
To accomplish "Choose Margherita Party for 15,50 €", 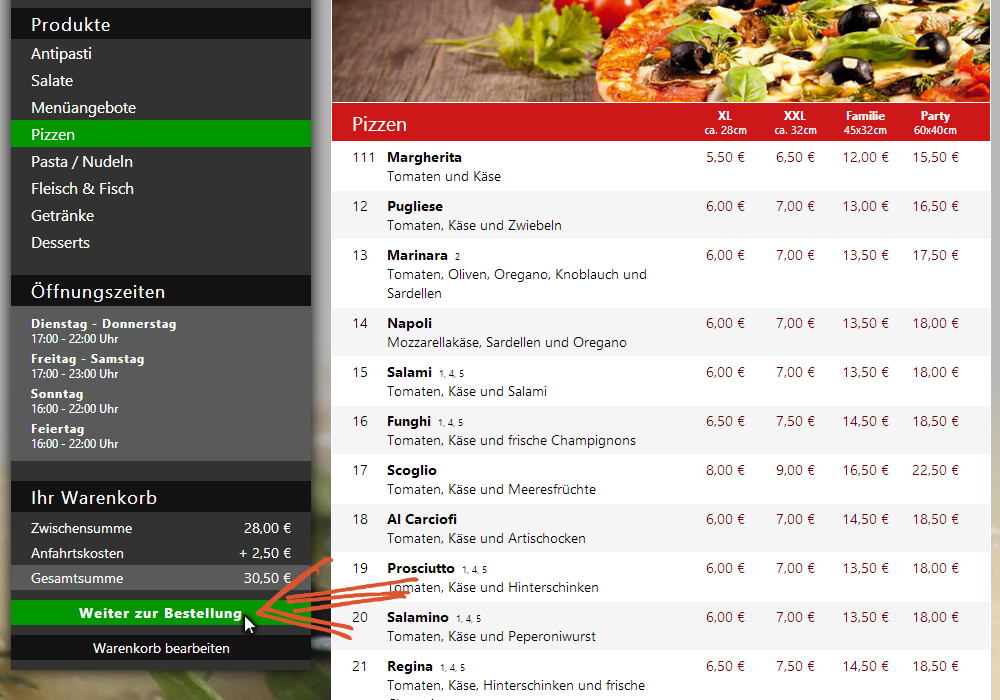I will (936, 157).
